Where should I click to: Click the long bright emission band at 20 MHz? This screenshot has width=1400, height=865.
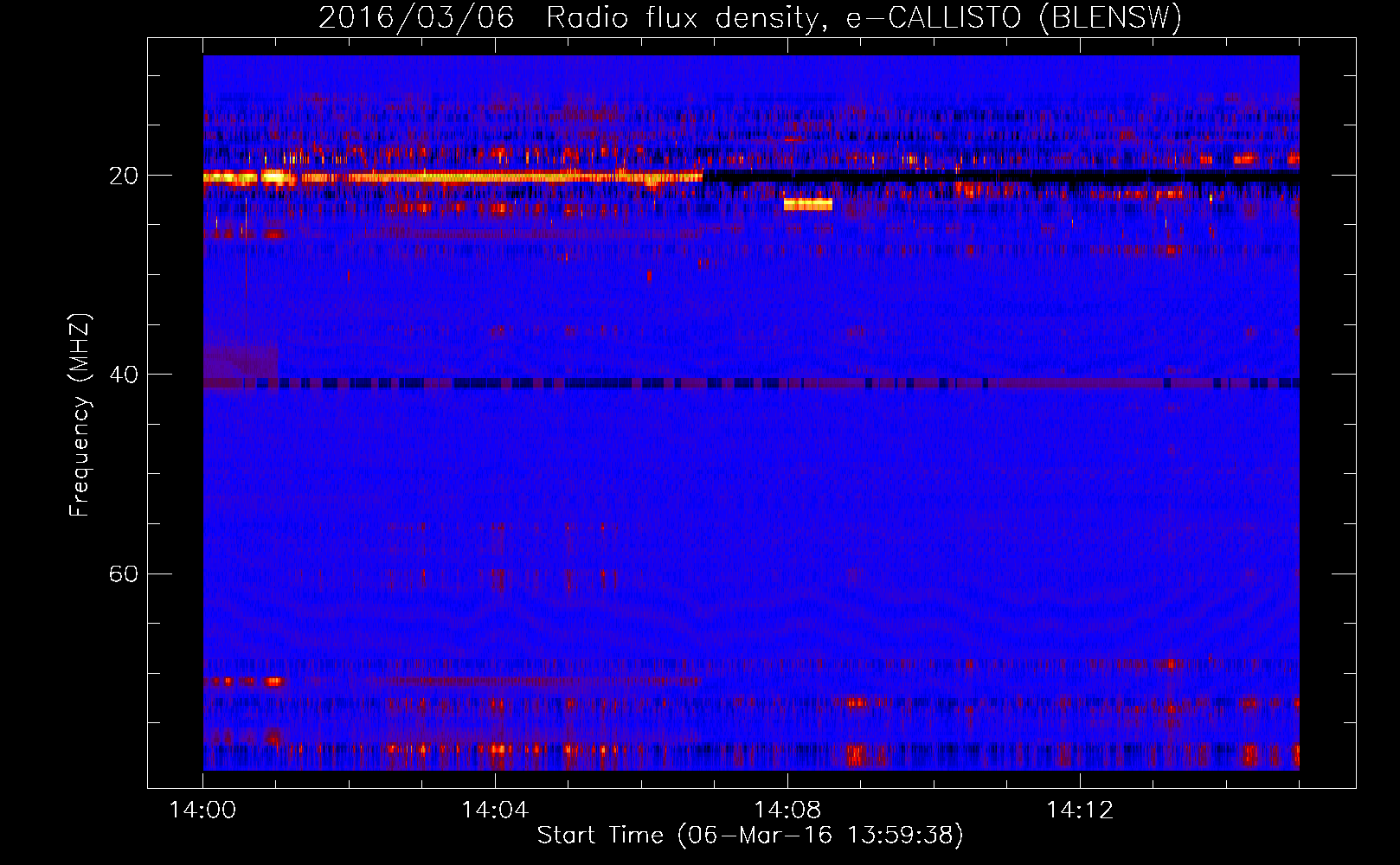[453, 177]
